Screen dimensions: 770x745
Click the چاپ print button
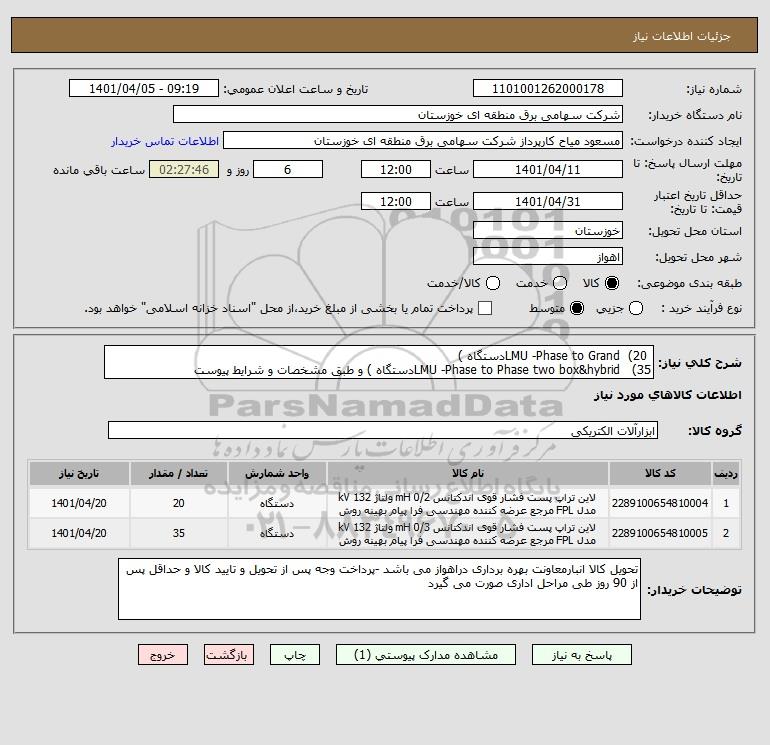(295, 655)
